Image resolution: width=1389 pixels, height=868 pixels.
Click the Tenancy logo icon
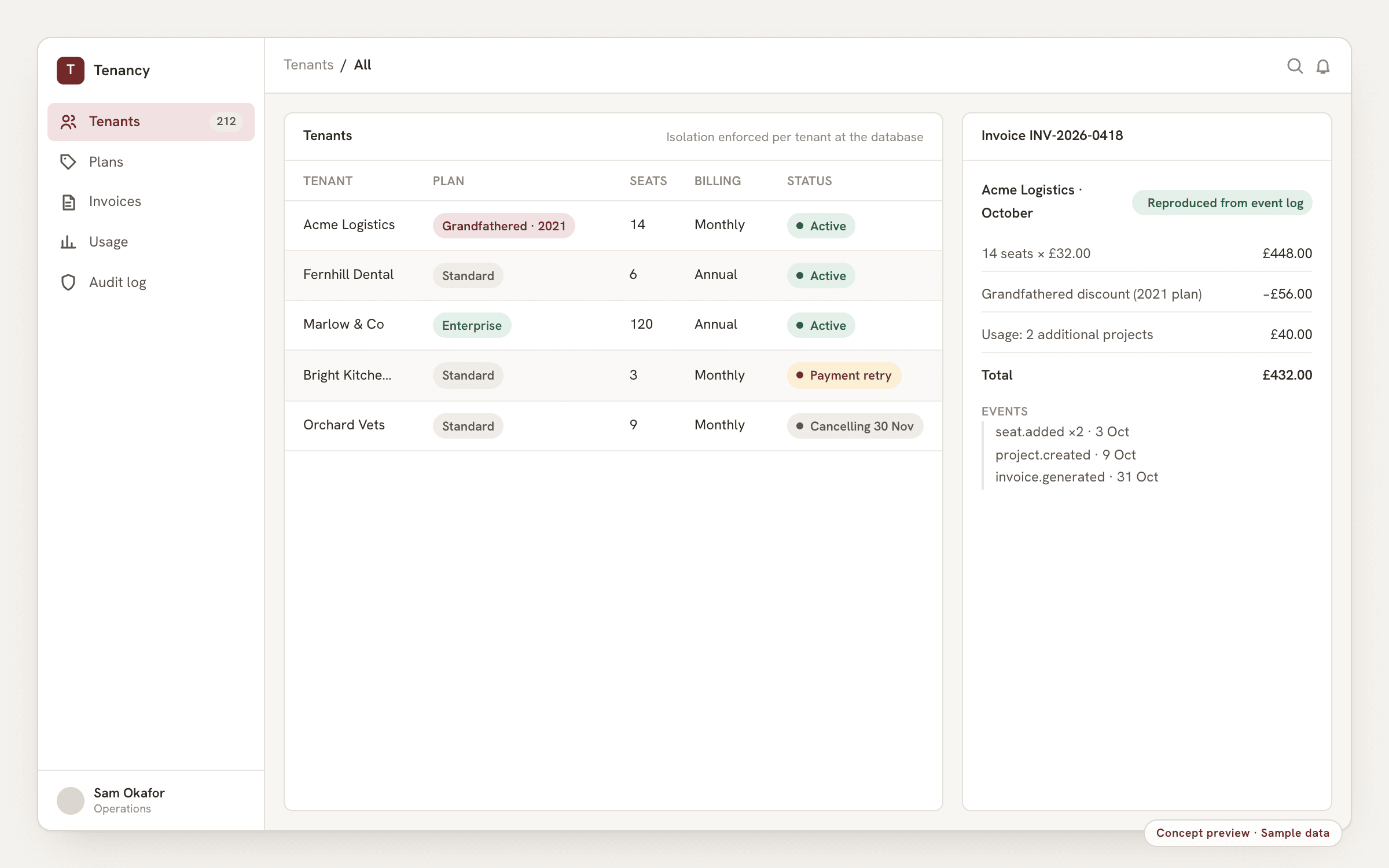(x=71, y=71)
